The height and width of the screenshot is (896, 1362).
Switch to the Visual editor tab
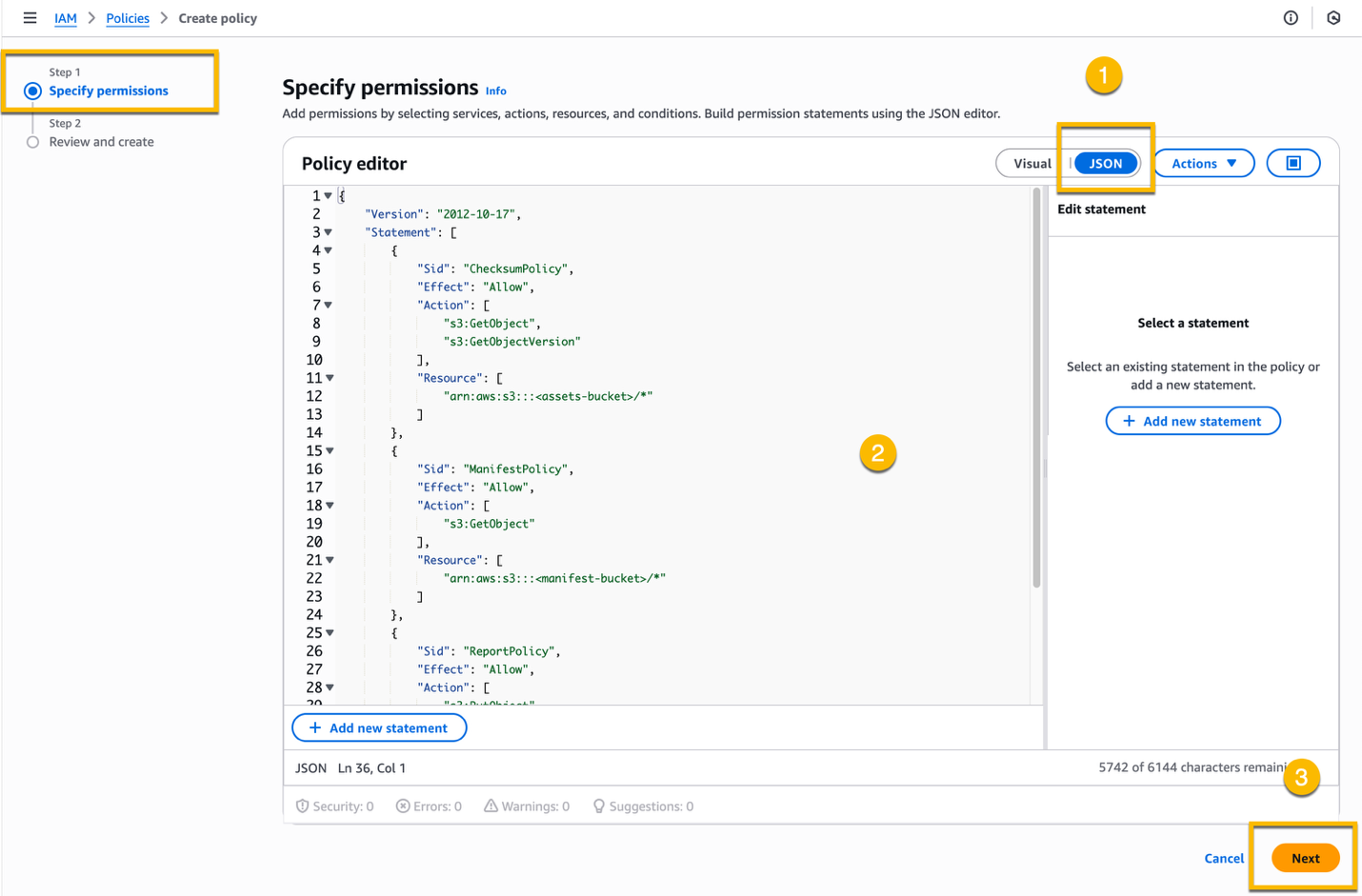pyautogui.click(x=1033, y=163)
